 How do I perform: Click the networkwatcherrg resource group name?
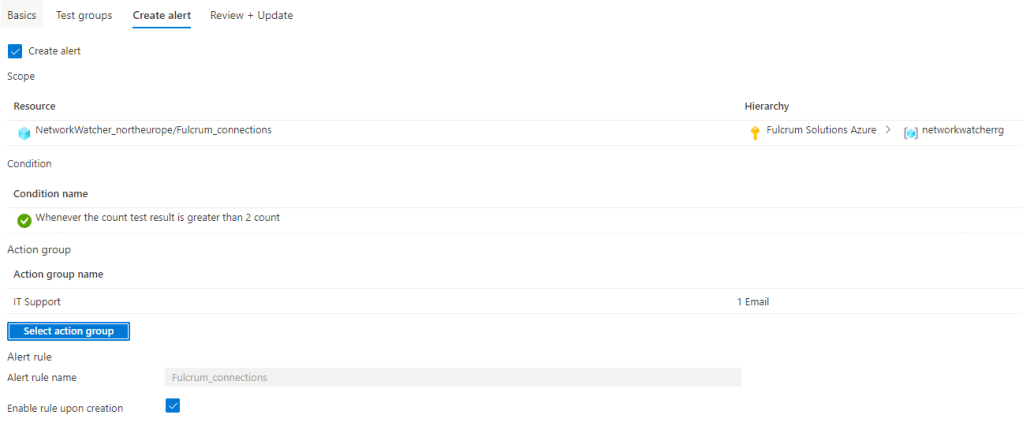[962, 131]
